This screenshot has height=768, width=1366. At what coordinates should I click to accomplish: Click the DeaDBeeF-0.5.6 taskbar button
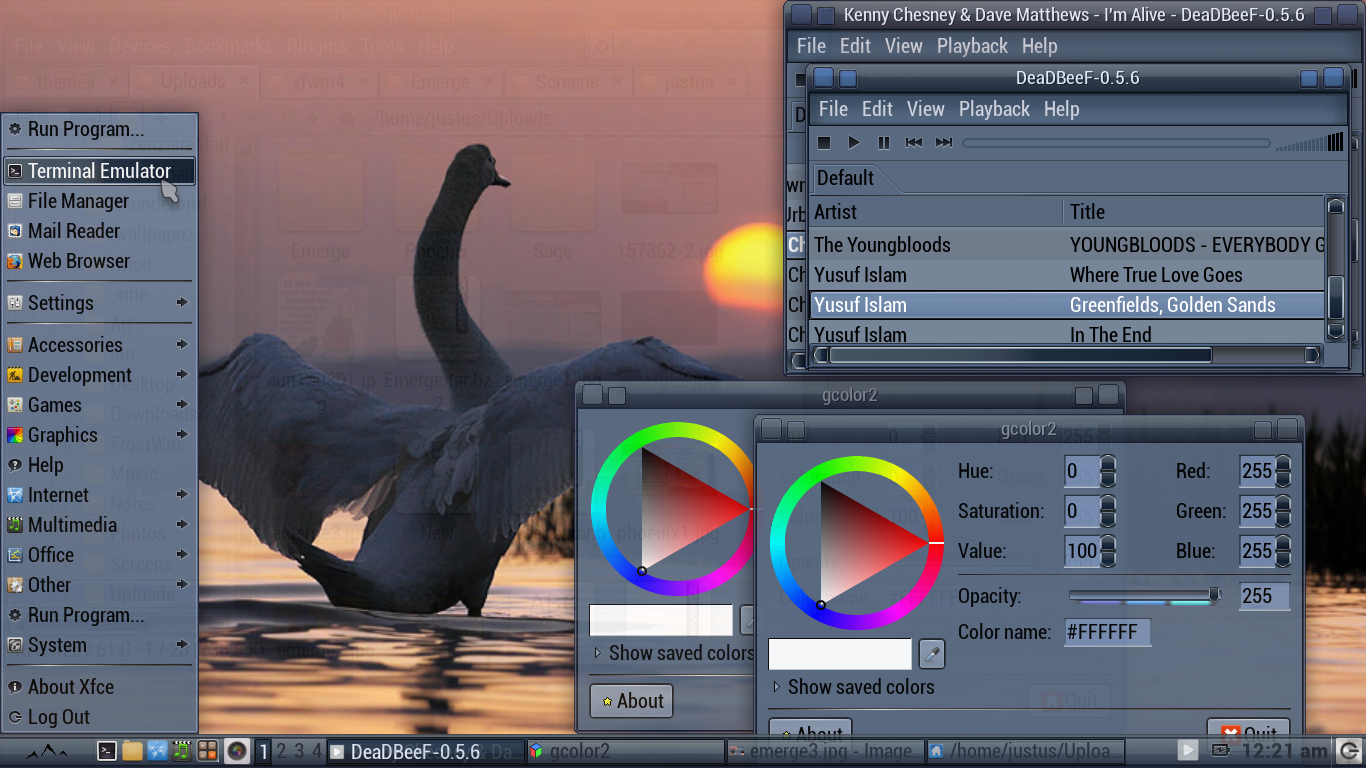(424, 751)
